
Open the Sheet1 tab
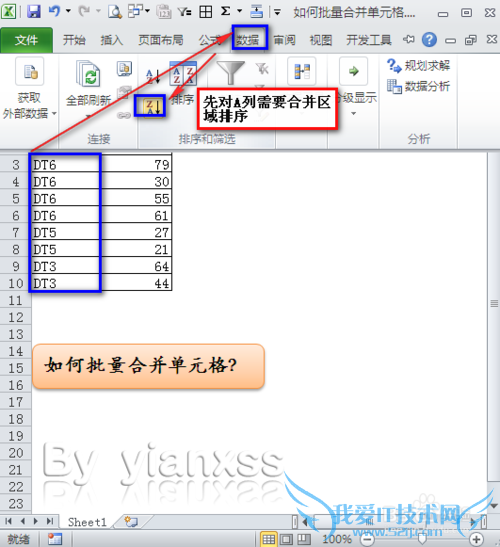point(87,522)
